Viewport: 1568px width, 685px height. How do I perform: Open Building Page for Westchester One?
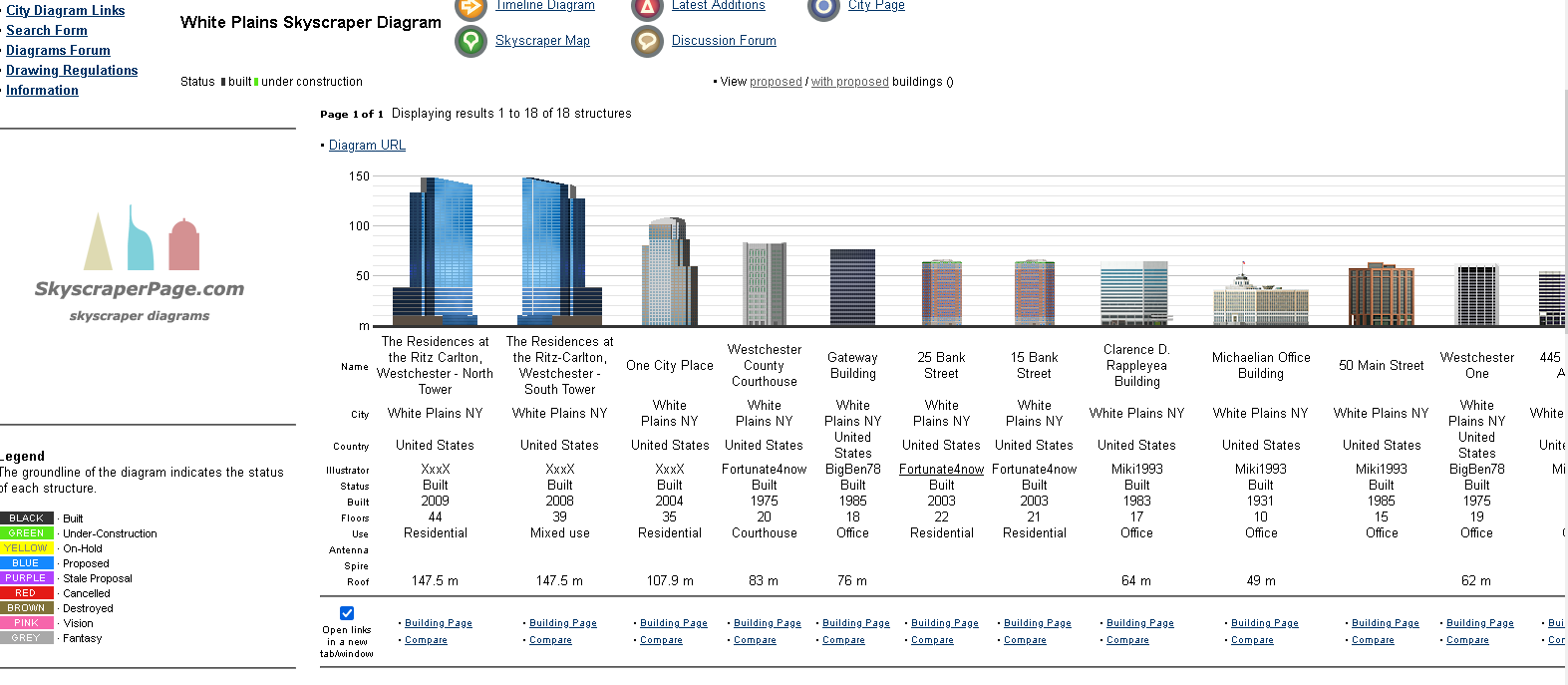click(x=1480, y=623)
